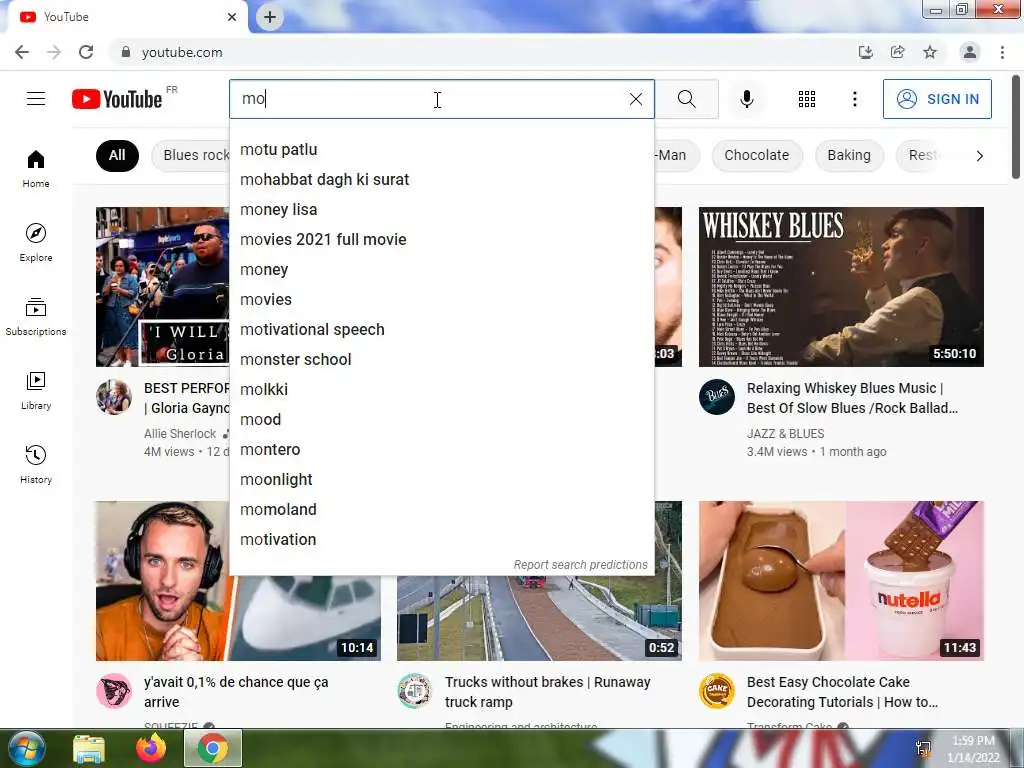Viewport: 1024px width, 768px height.
Task: Select "mohabbat dagh ki surat" suggestion
Action: (441, 180)
